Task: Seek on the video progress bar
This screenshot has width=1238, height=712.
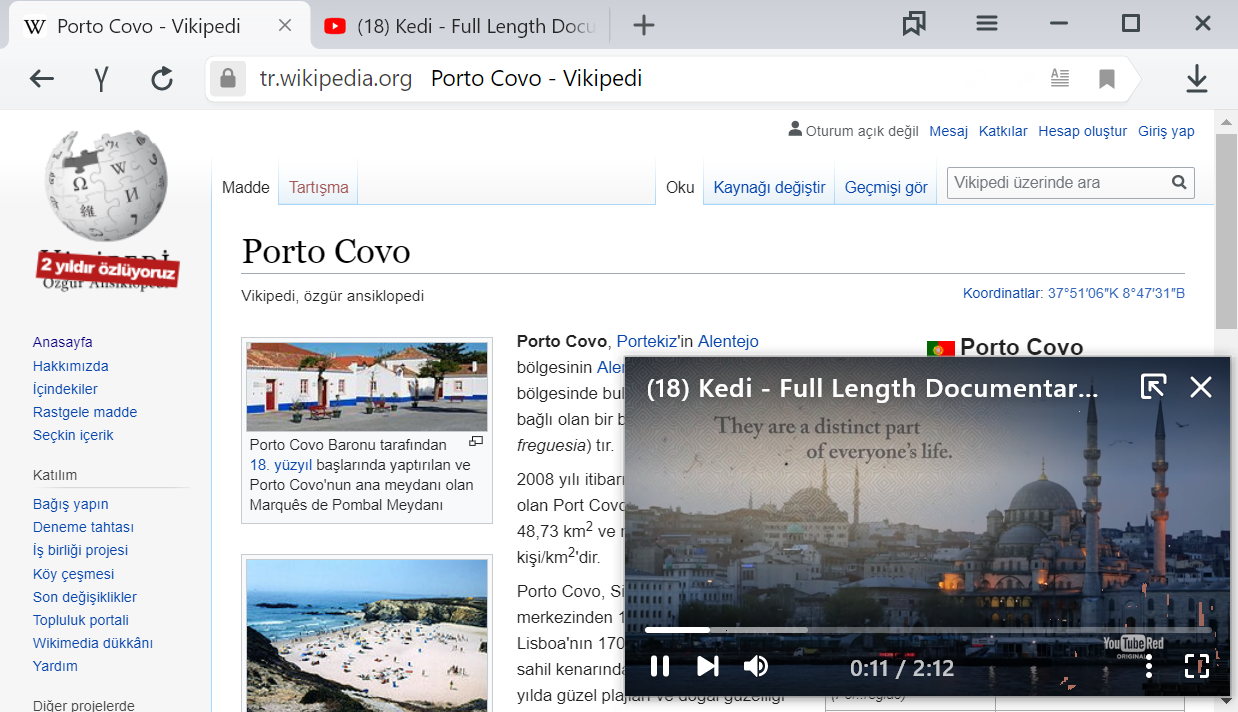Action: click(x=928, y=630)
